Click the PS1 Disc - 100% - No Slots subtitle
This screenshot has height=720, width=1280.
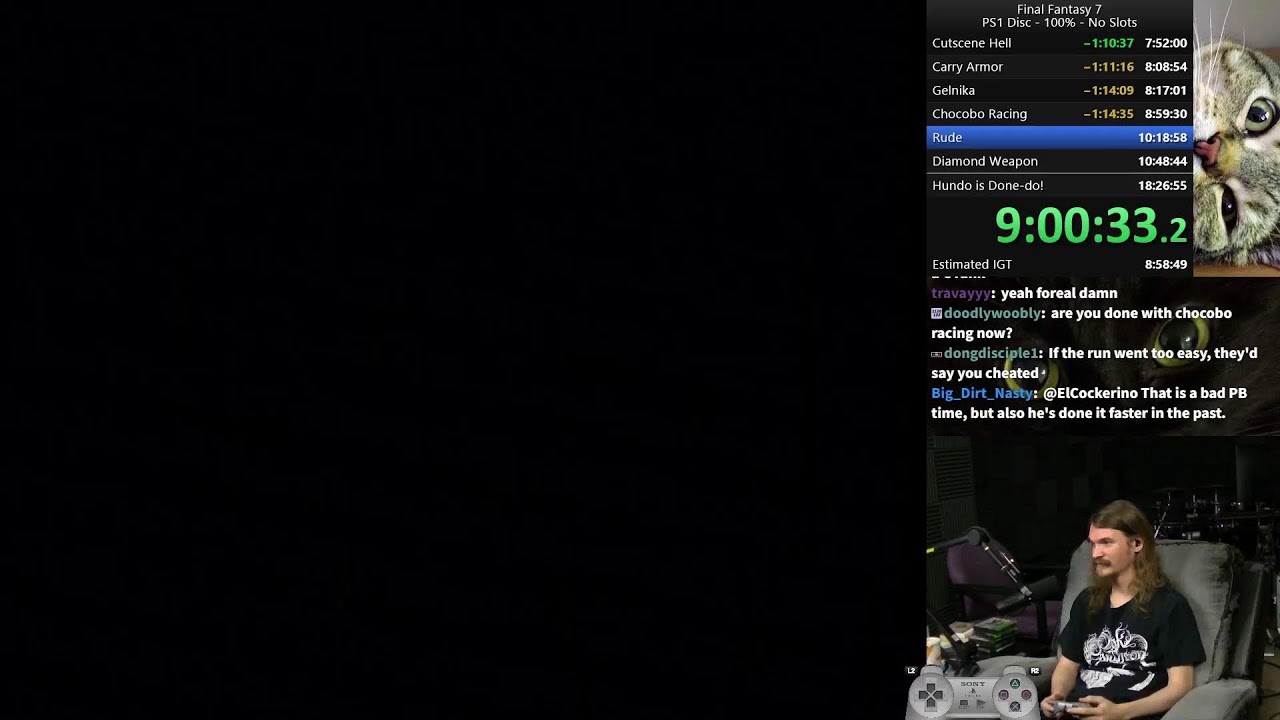pyautogui.click(x=1059, y=22)
